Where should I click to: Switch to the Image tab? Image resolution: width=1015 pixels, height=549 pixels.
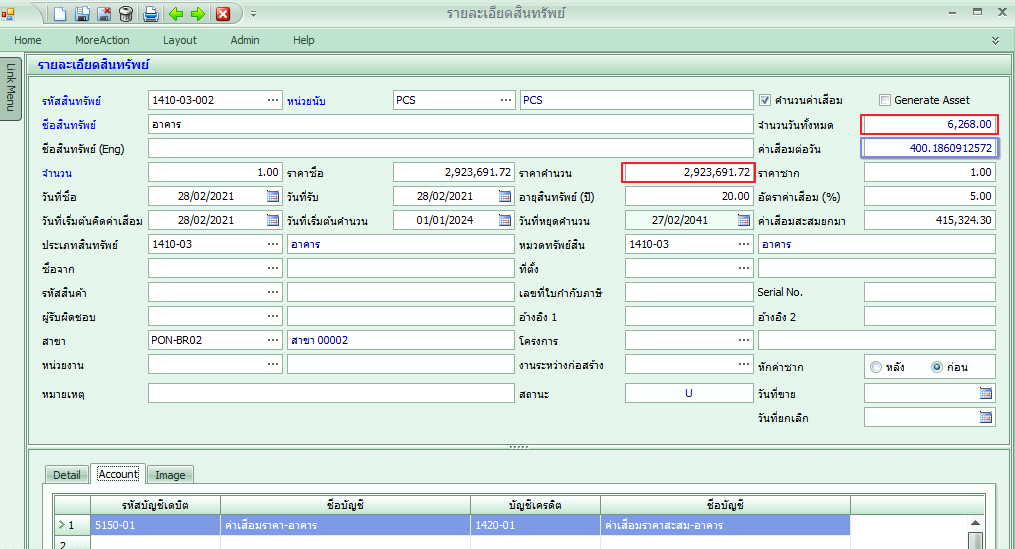(170, 475)
